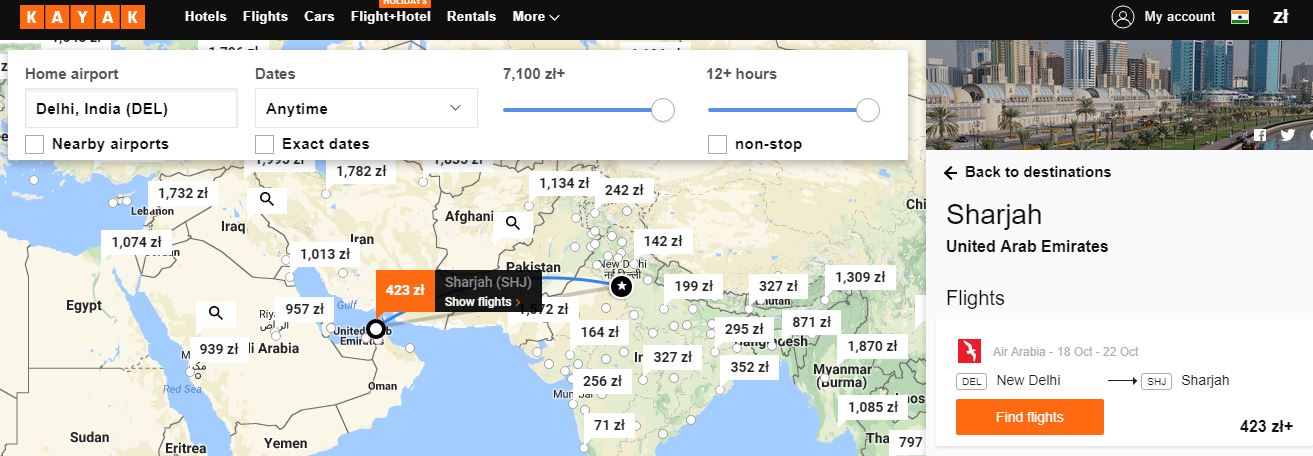Click the magnifier icon over Saudi Arabia

[215, 313]
